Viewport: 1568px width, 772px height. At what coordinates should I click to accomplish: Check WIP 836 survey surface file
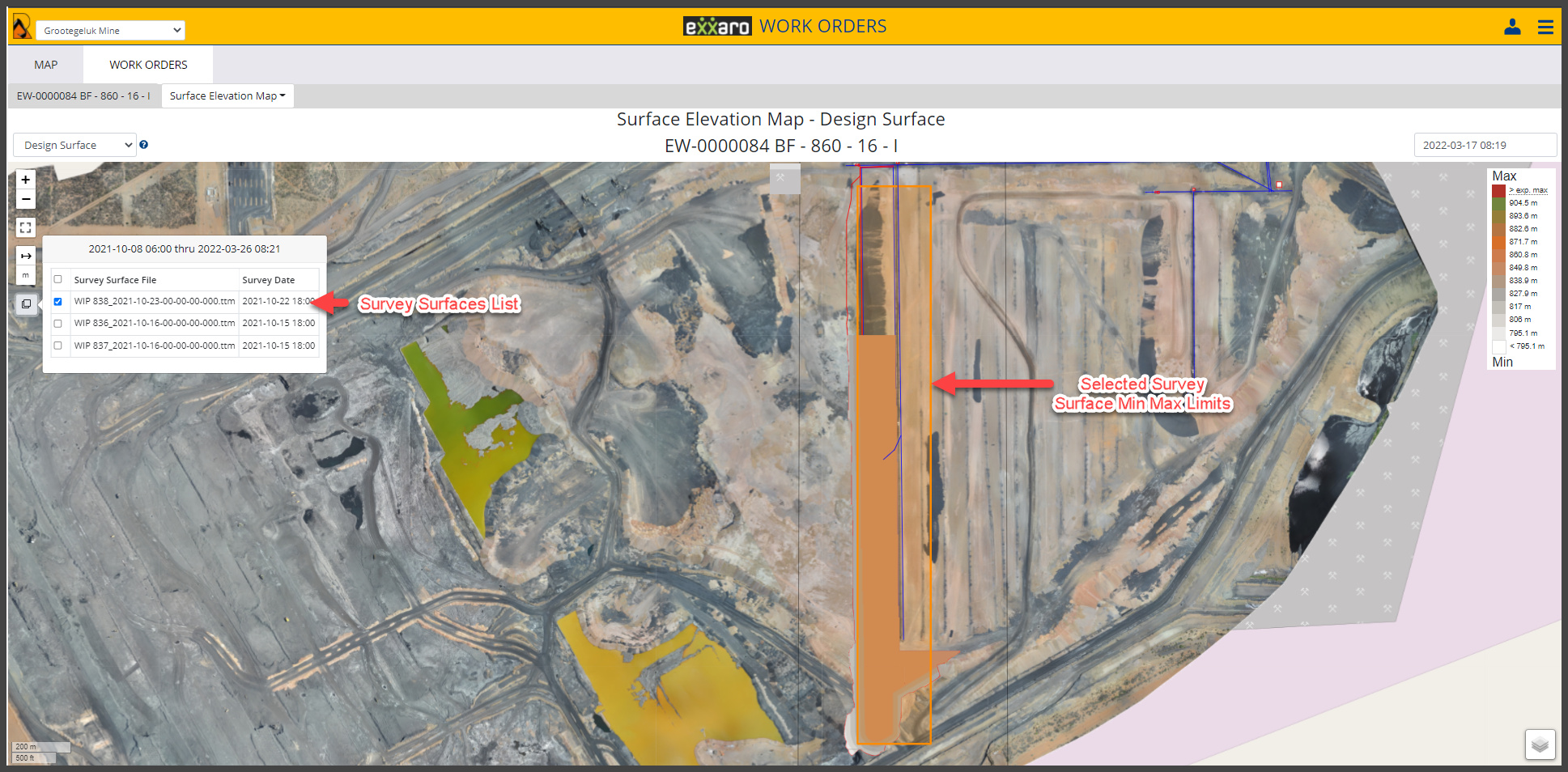[58, 324]
